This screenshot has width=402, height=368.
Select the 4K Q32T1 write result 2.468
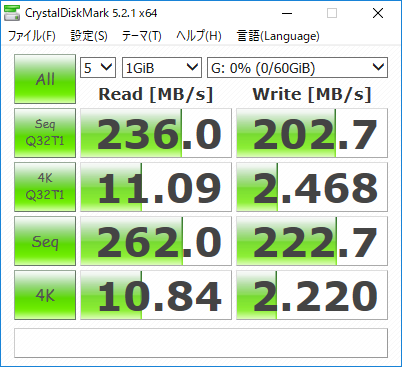(x=312, y=187)
